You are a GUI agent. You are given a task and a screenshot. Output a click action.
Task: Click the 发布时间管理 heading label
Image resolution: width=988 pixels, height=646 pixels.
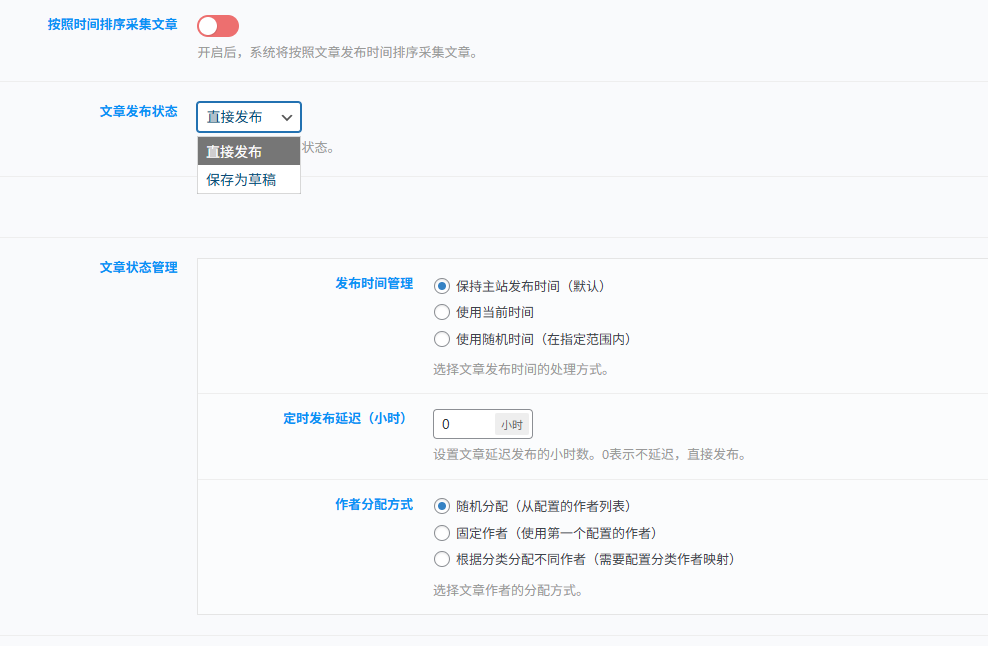click(x=374, y=284)
